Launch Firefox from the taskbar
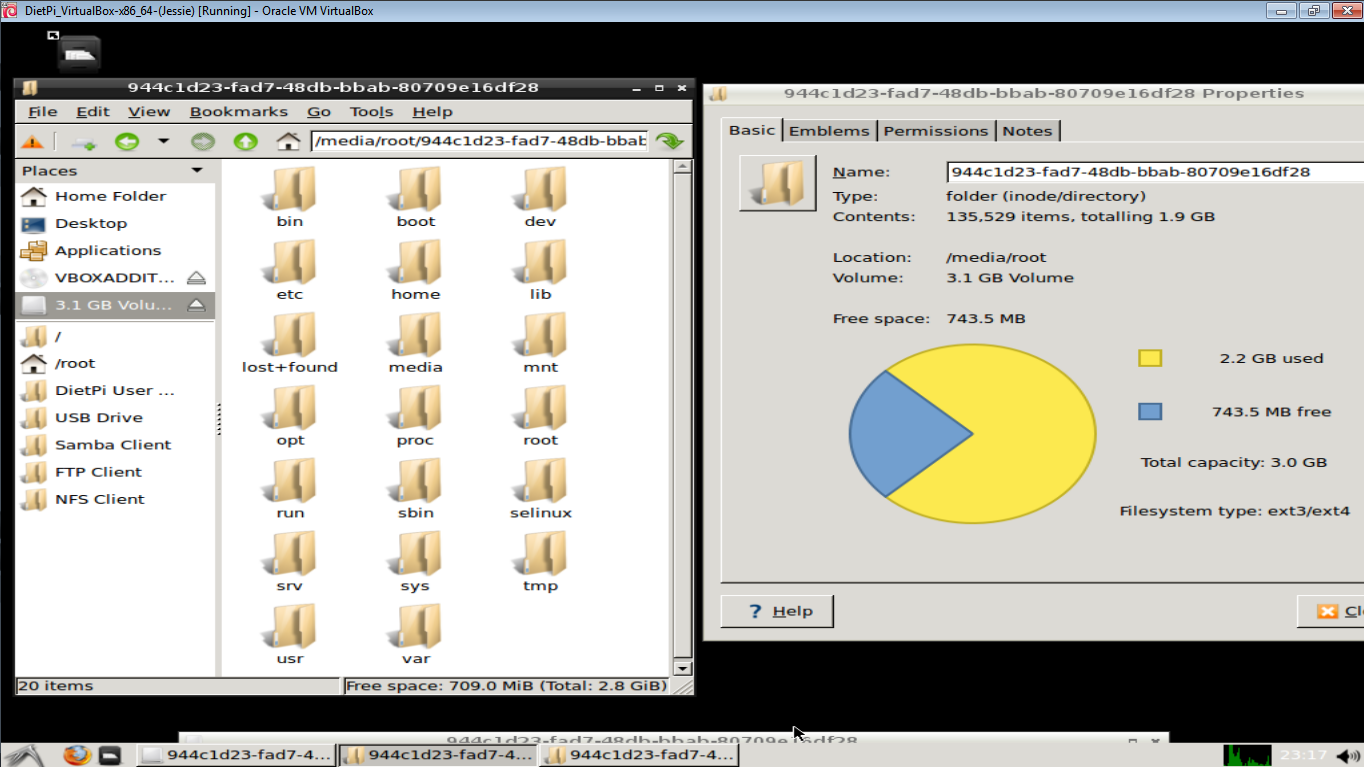 (77, 755)
